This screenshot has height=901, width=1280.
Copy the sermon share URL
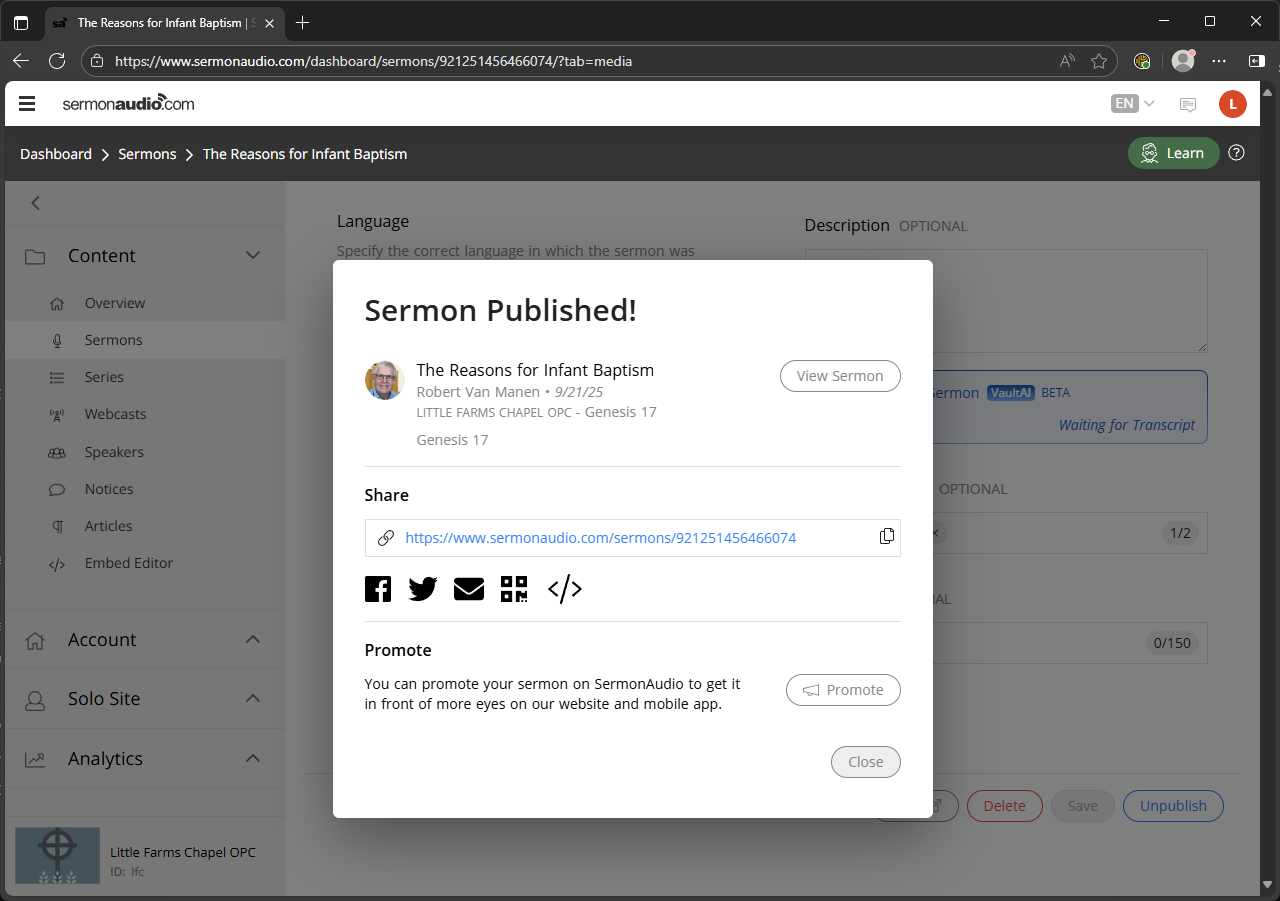pyautogui.click(x=887, y=537)
